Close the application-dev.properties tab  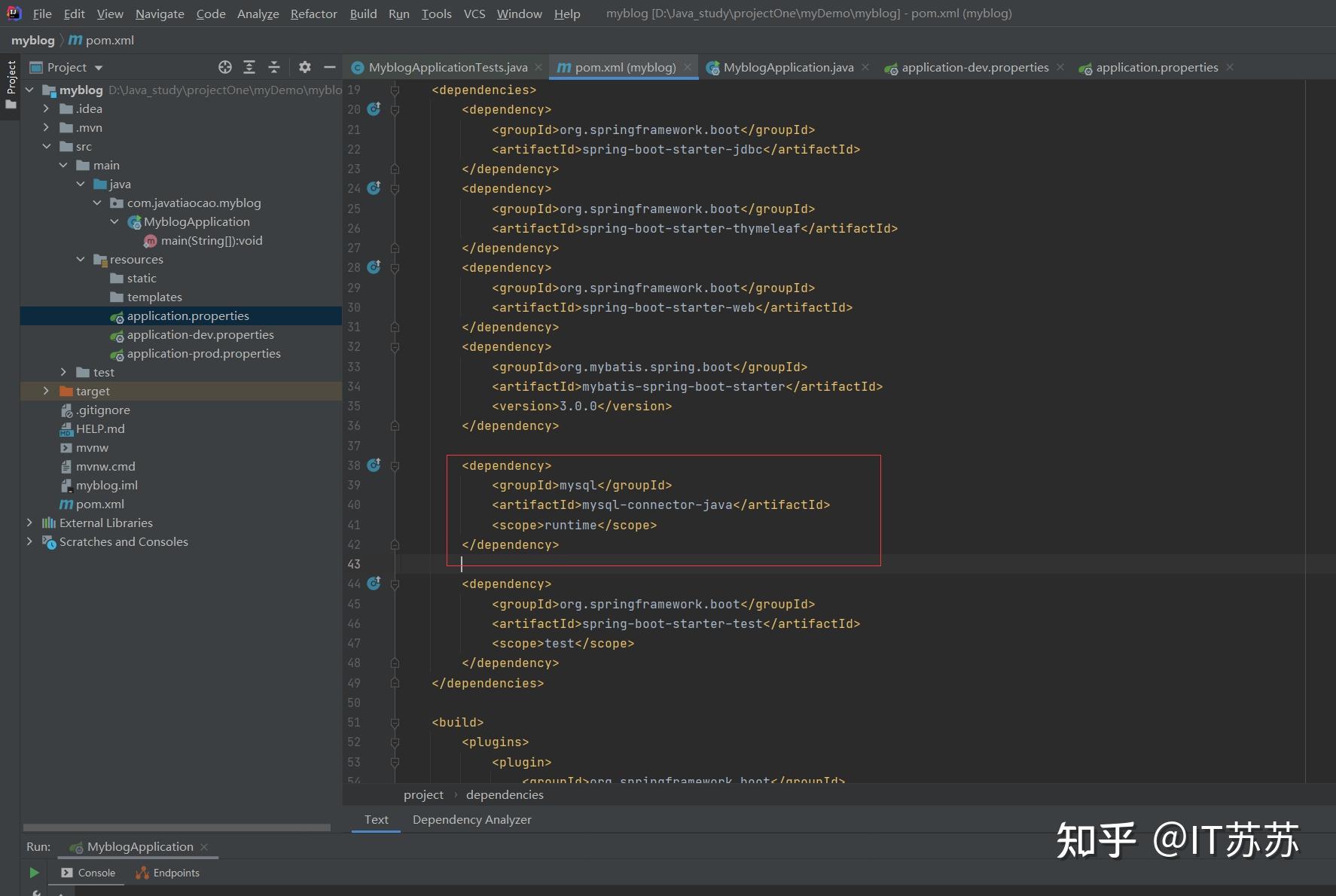click(x=1060, y=67)
